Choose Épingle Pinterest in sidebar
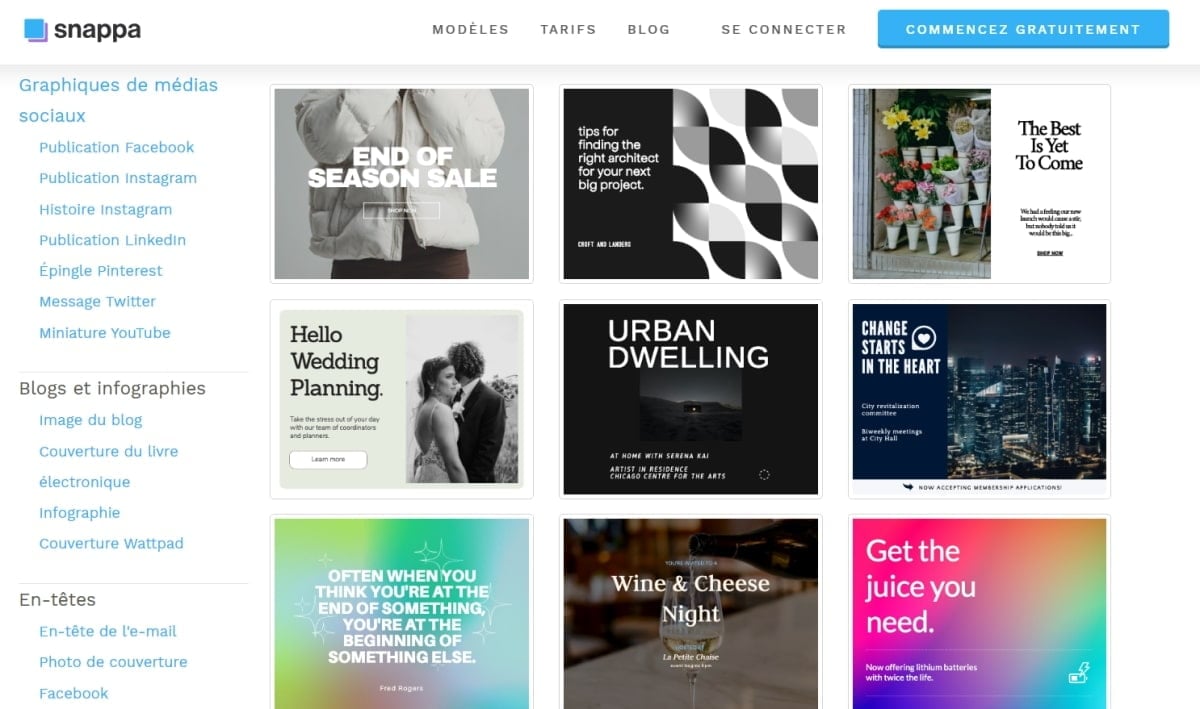1200x709 pixels. [x=100, y=271]
